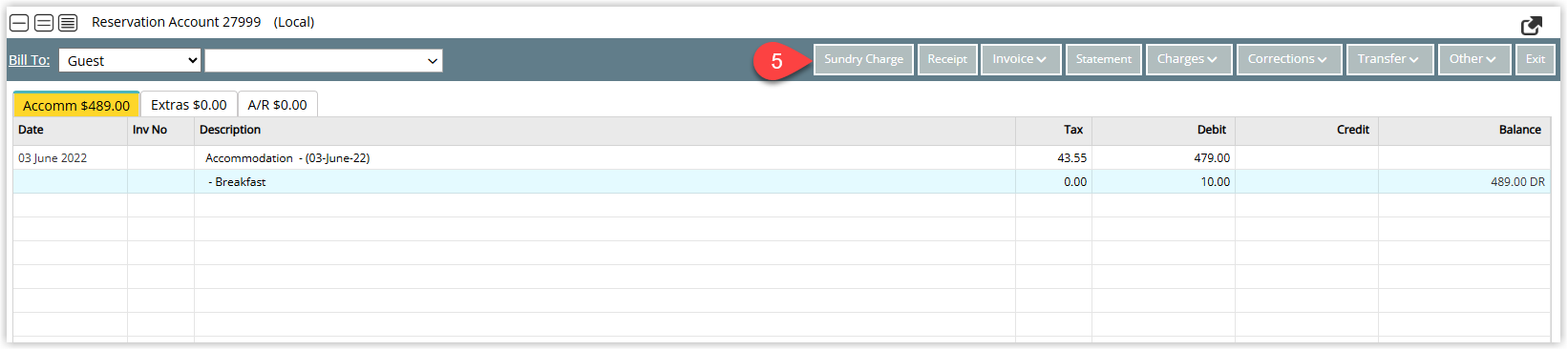This screenshot has height=350, width=1568.
Task: Click the Statement button
Action: (1103, 59)
